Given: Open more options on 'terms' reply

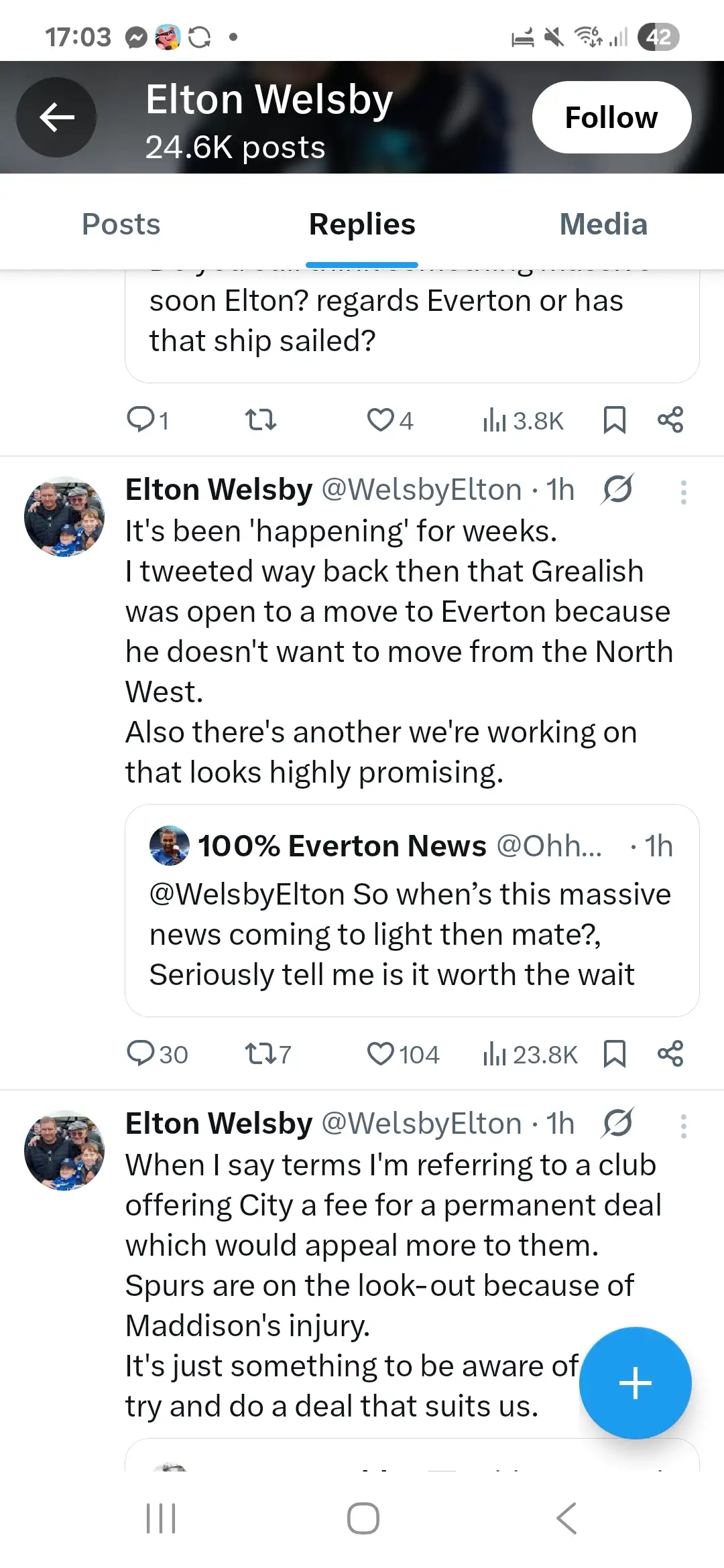Looking at the screenshot, I should pyautogui.click(x=683, y=1126).
